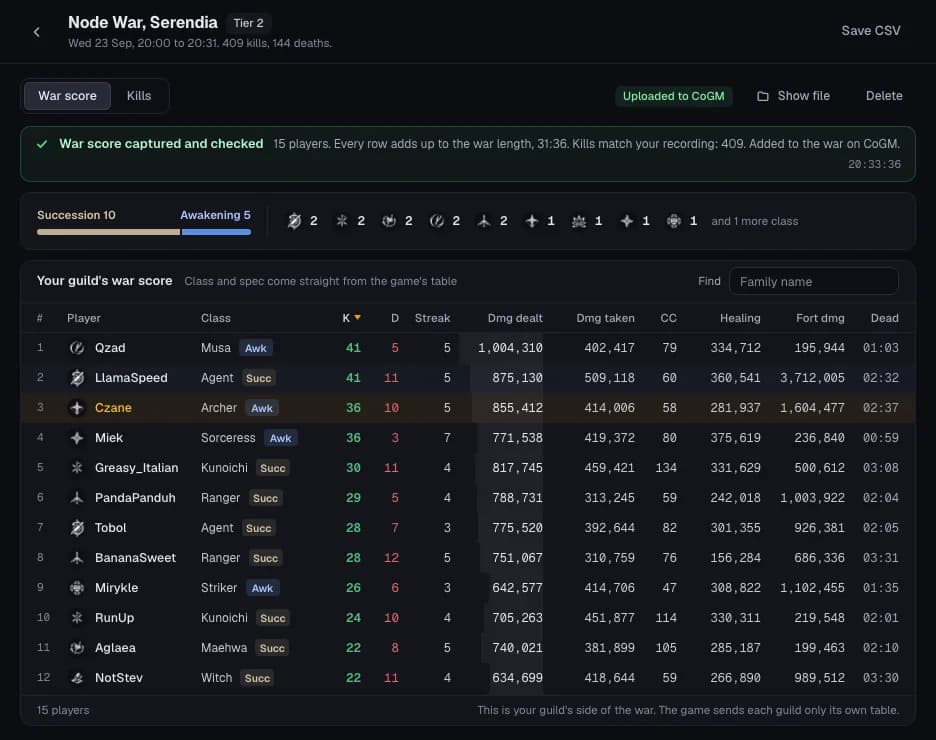Click Mirykle's Healing value 308,822
Image resolution: width=936 pixels, height=740 pixels.
[x=735, y=588]
